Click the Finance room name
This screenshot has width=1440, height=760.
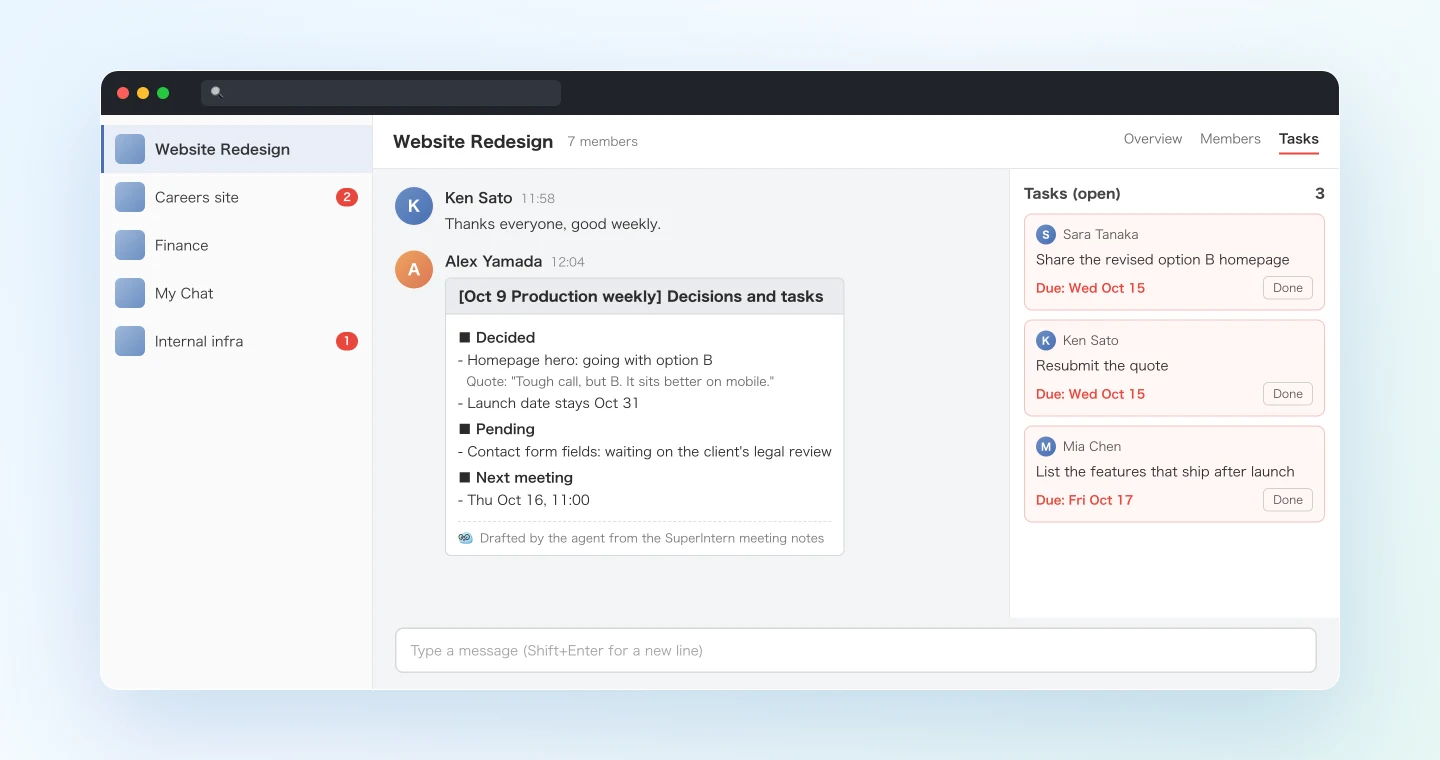click(182, 245)
